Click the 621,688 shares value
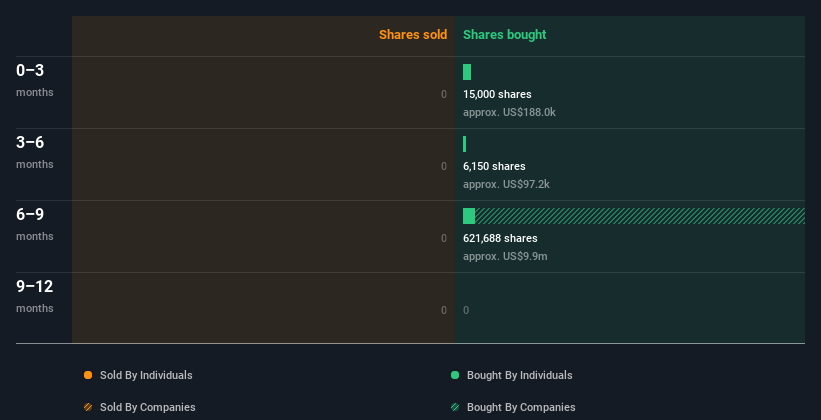 click(500, 238)
